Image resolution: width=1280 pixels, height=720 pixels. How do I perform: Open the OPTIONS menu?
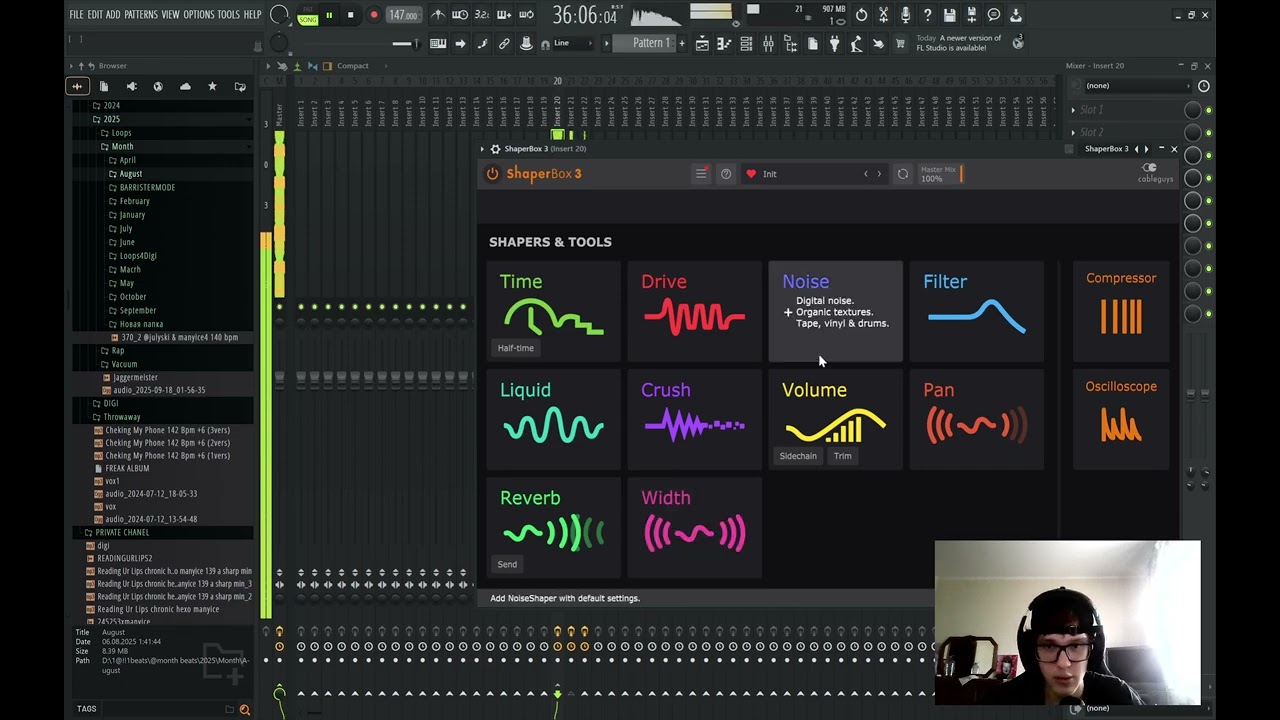(x=198, y=15)
